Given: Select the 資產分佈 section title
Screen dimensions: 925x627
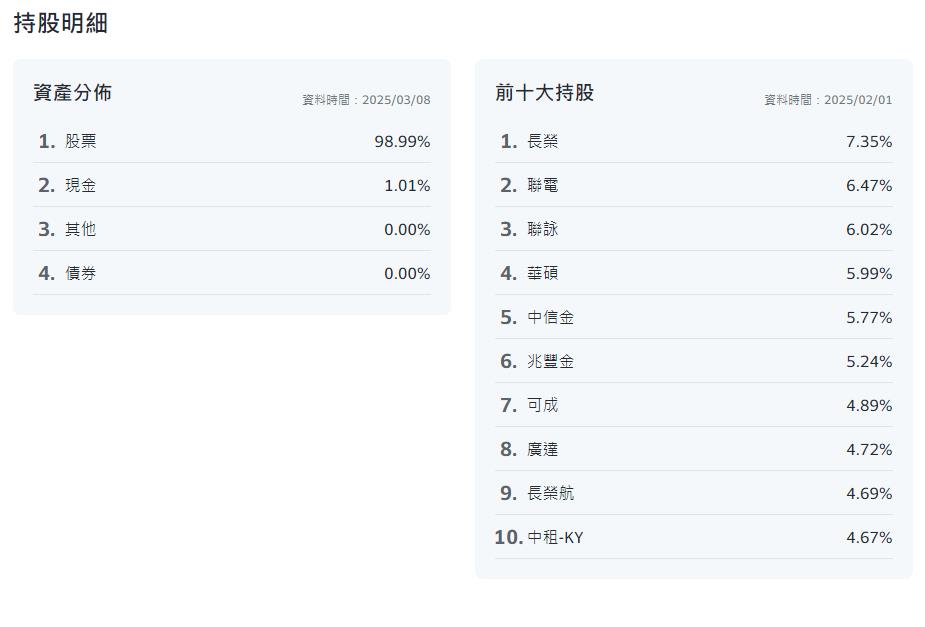Looking at the screenshot, I should (x=73, y=93).
